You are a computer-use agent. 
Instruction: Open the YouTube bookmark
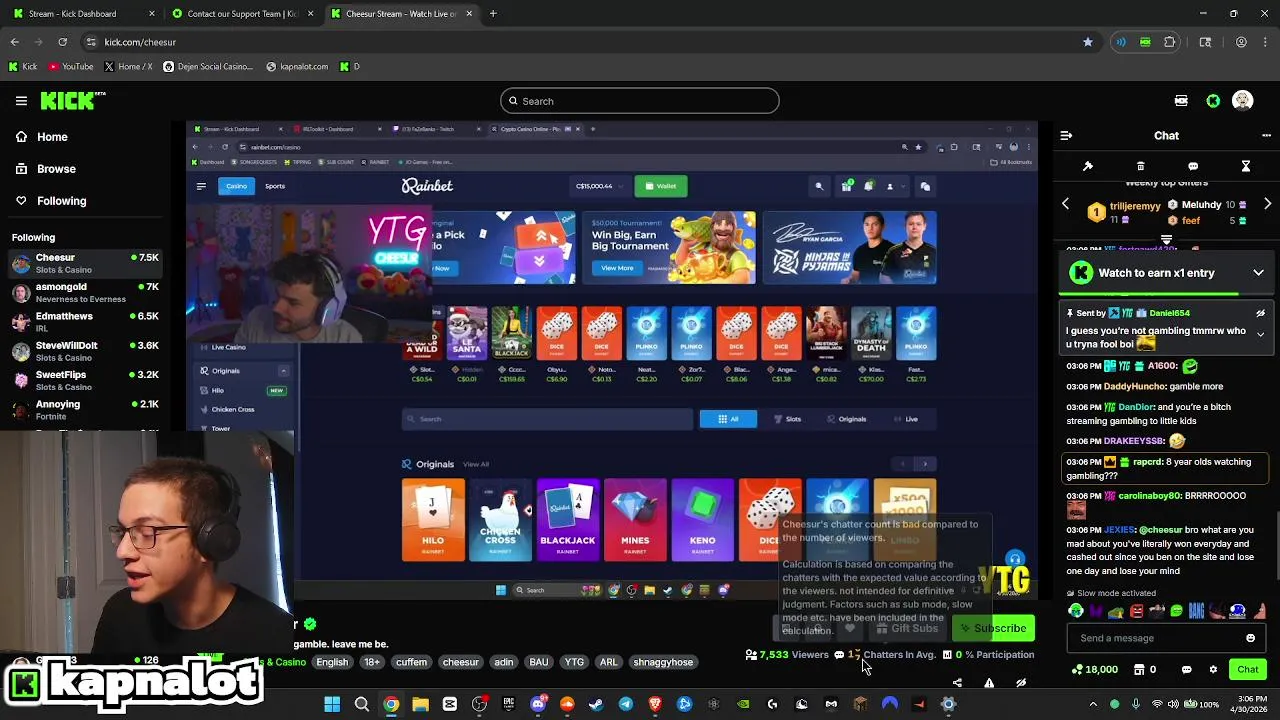coord(71,67)
